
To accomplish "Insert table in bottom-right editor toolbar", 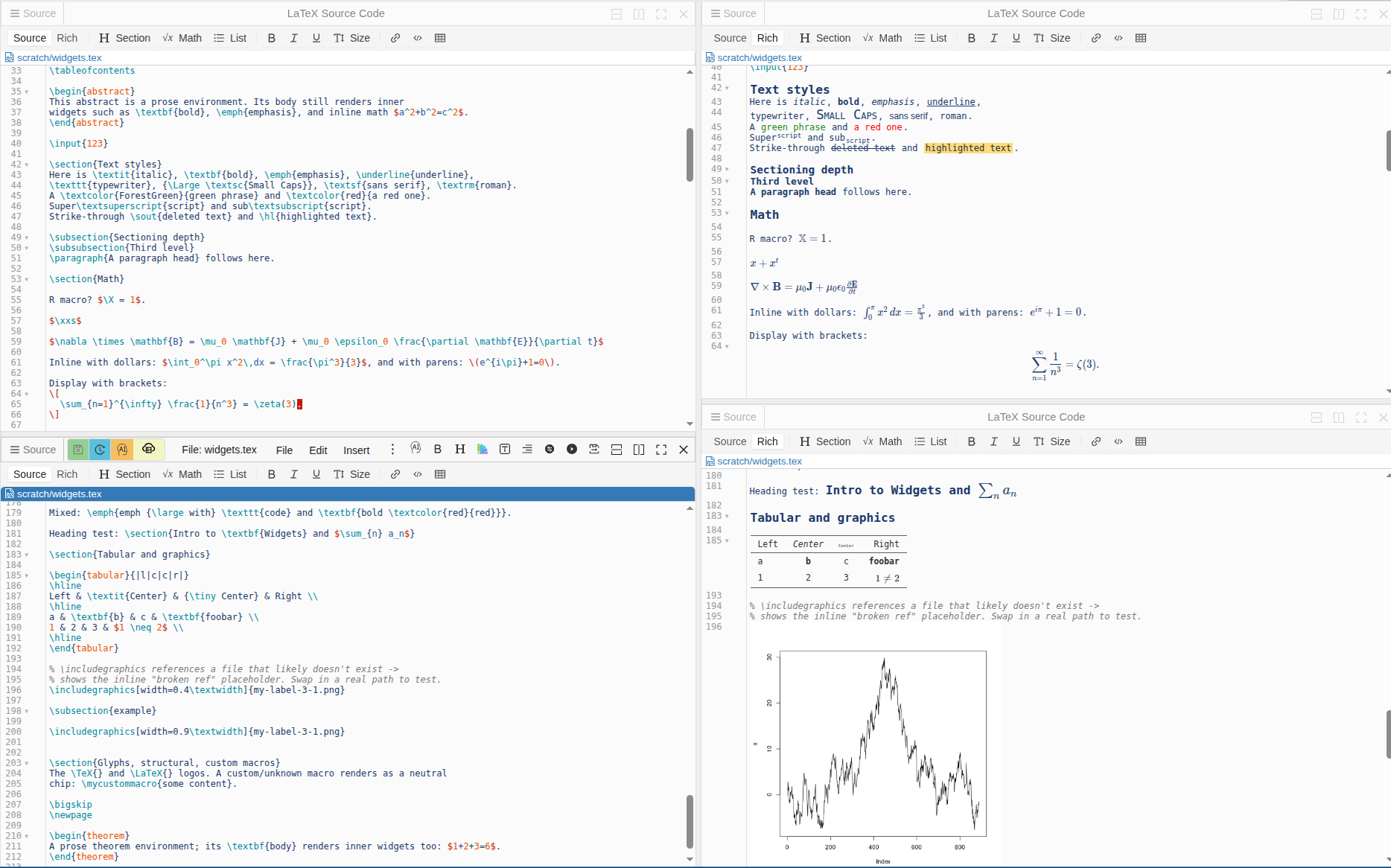I will (1141, 441).
